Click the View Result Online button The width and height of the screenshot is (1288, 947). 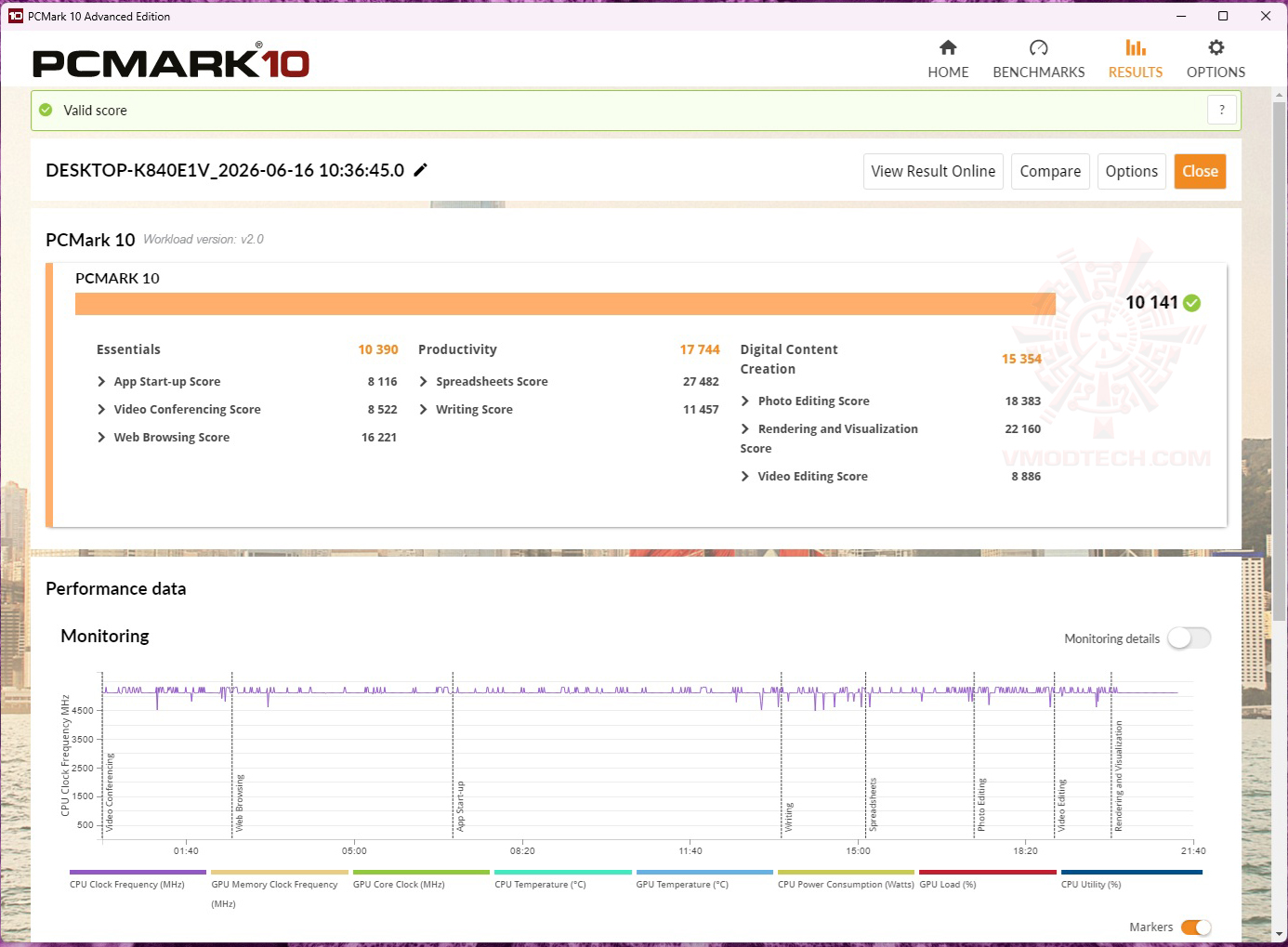click(933, 171)
